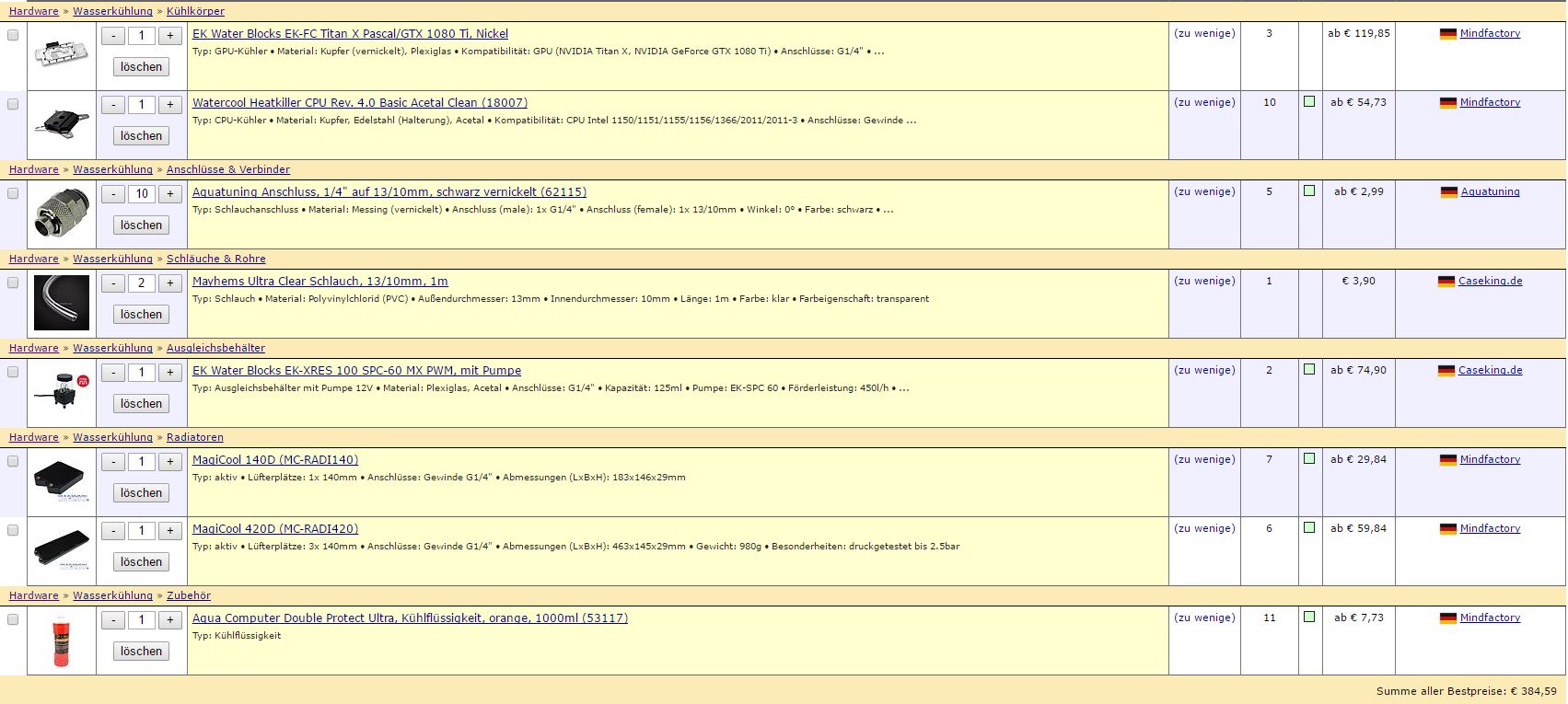Go to Kühlkörper breadcrumb category
Image resolution: width=1568 pixels, height=704 pixels.
pos(195,12)
